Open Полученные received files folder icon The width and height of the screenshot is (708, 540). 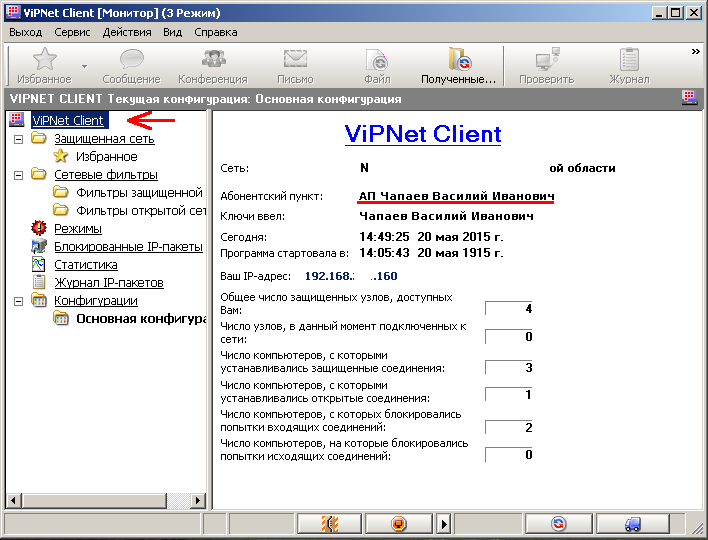(459, 59)
